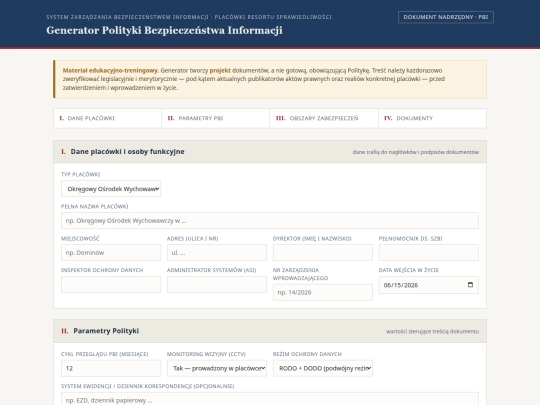540x405 pixels.
Task: Click the Data wejścia w życie field
Action: 428,285
